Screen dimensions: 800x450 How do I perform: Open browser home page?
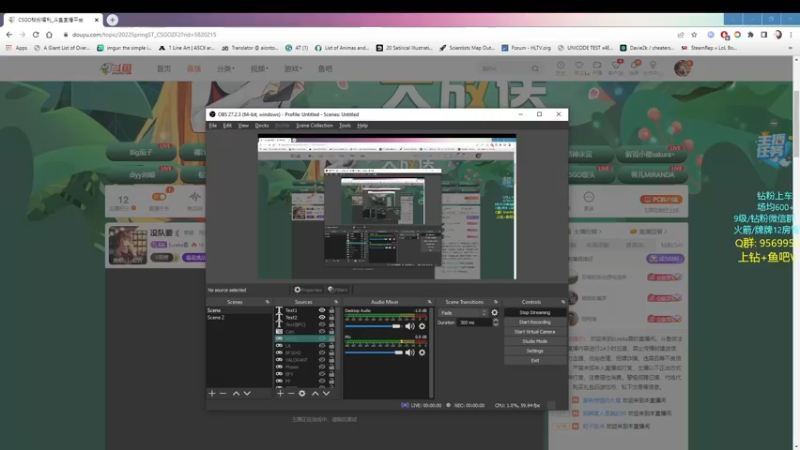[x=49, y=35]
